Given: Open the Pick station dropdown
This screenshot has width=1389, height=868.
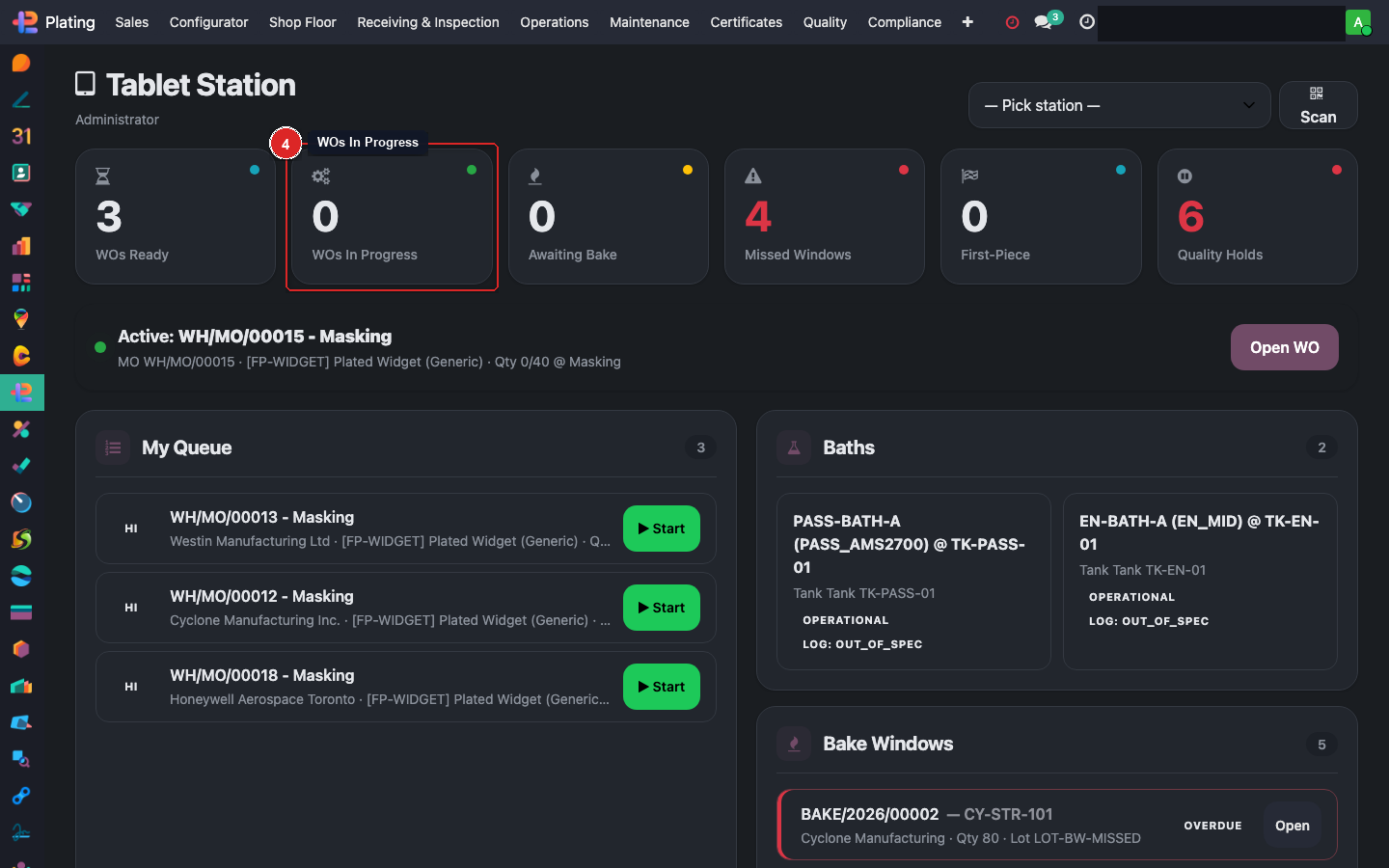Looking at the screenshot, I should [x=1119, y=105].
